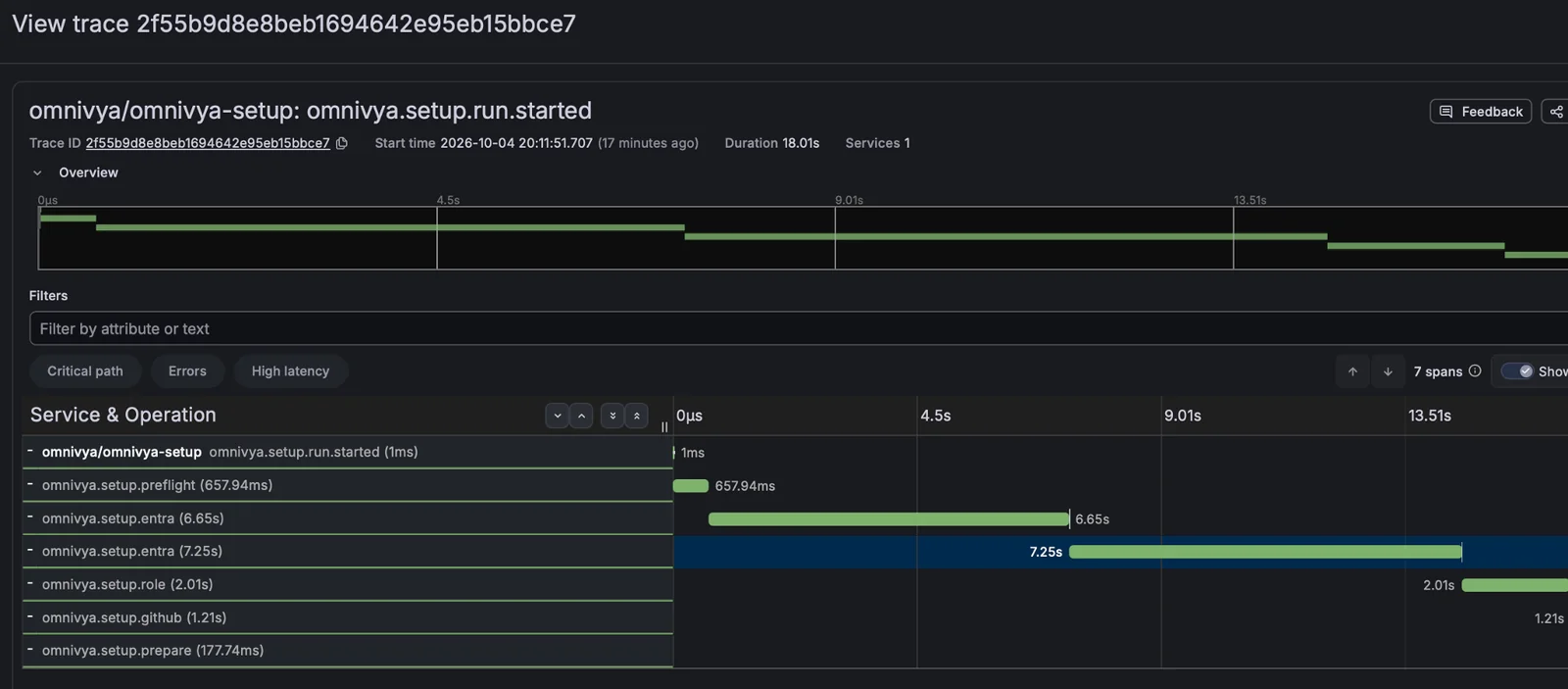Collapse the omnivya.setup.github row toggle
1568x689 pixels.
[30, 617]
